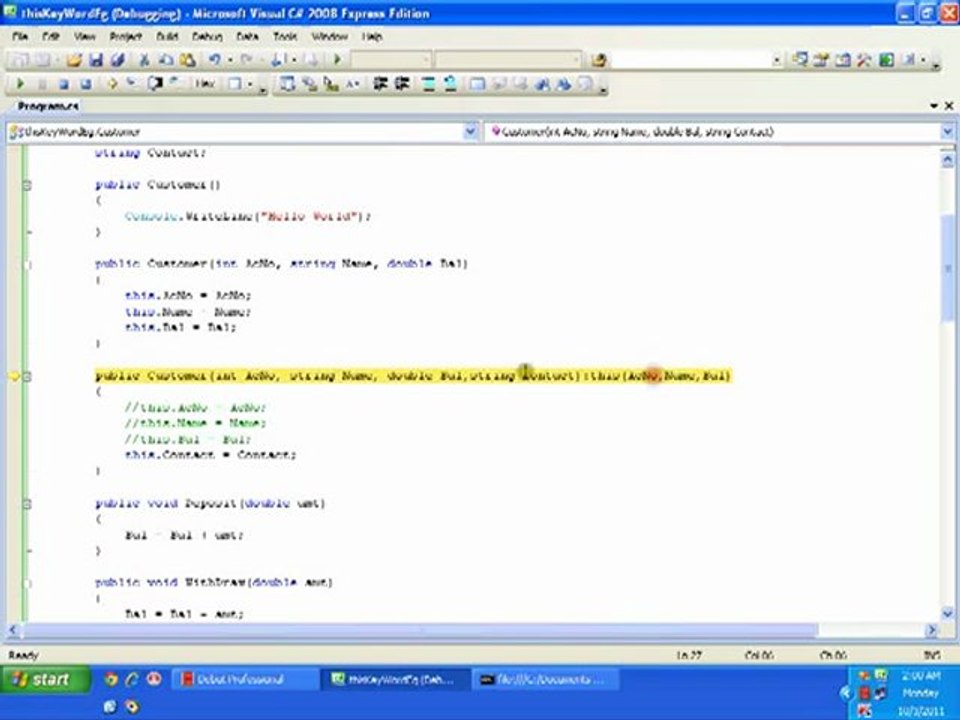Screen dimensions: 960x720
Task: Undo the last edit with the Undo icon
Action: click(214, 60)
